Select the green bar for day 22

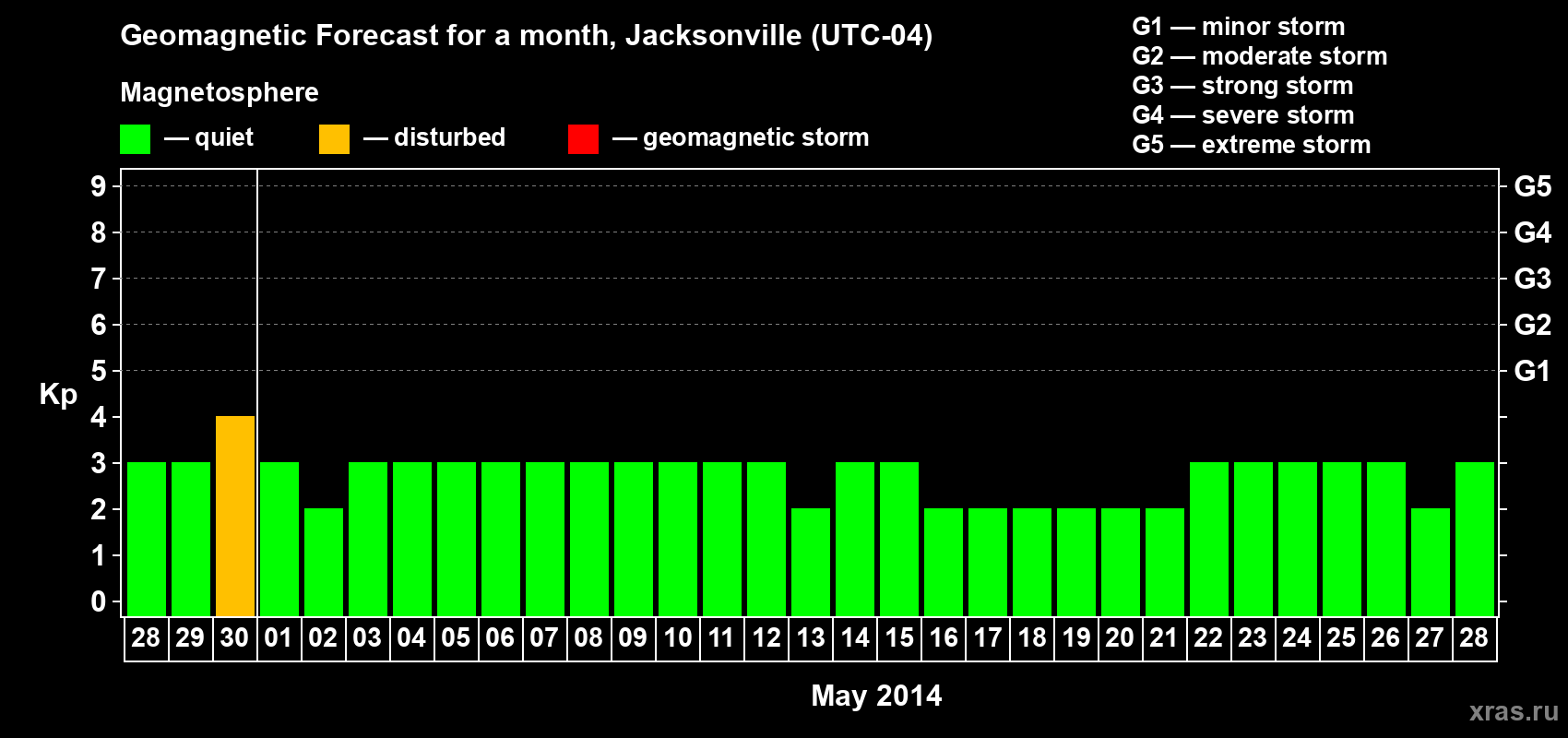[x=1209, y=539]
